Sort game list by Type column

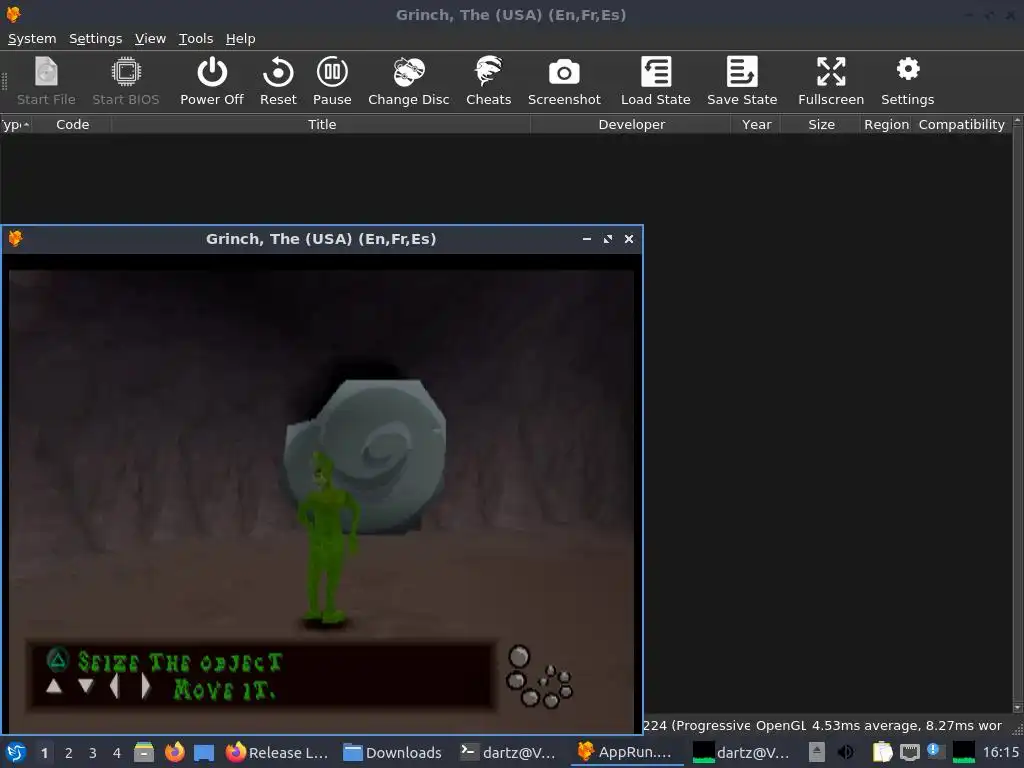(16, 124)
